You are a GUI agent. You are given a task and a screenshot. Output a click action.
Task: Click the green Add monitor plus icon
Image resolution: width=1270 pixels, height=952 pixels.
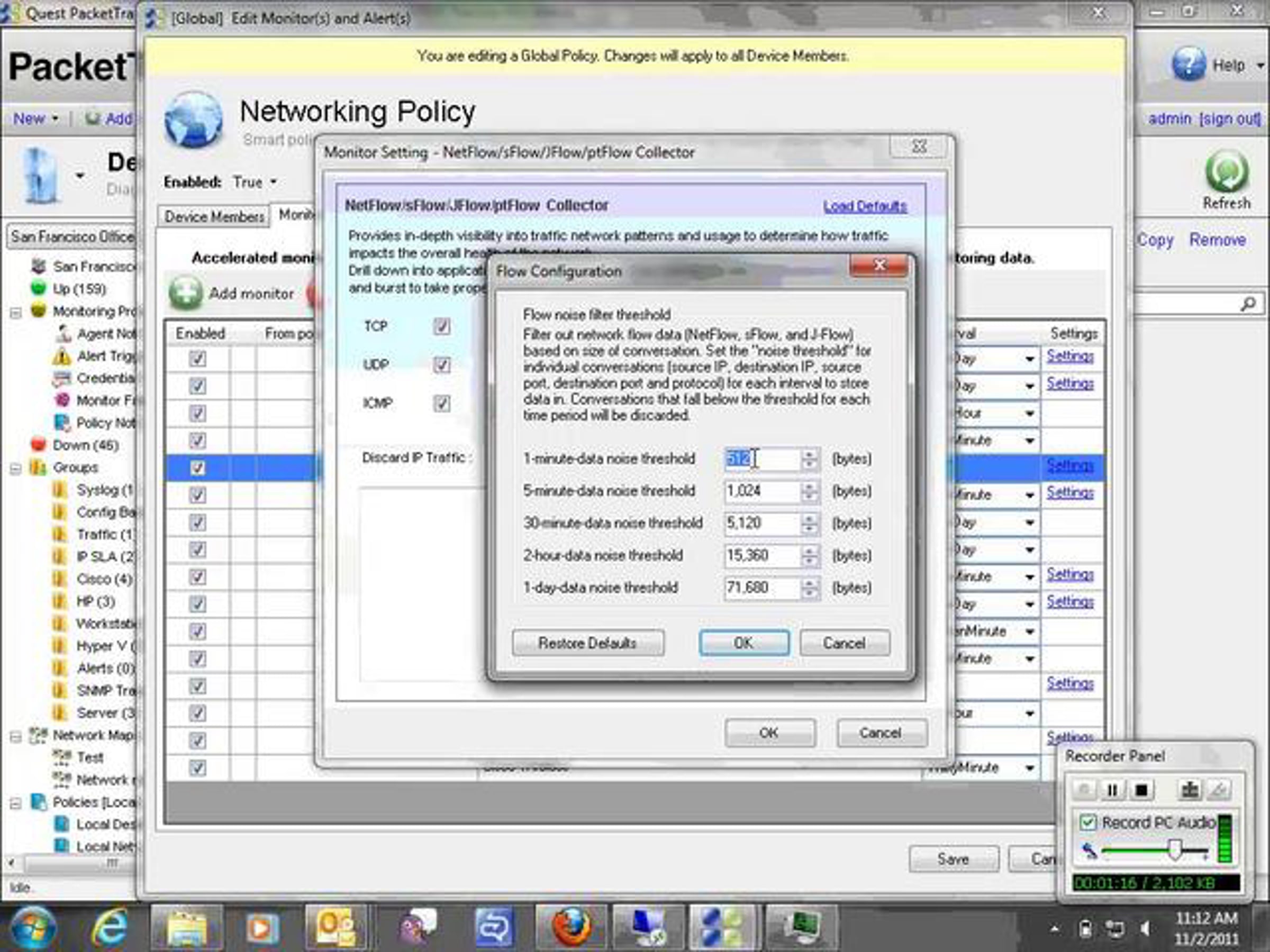point(185,292)
